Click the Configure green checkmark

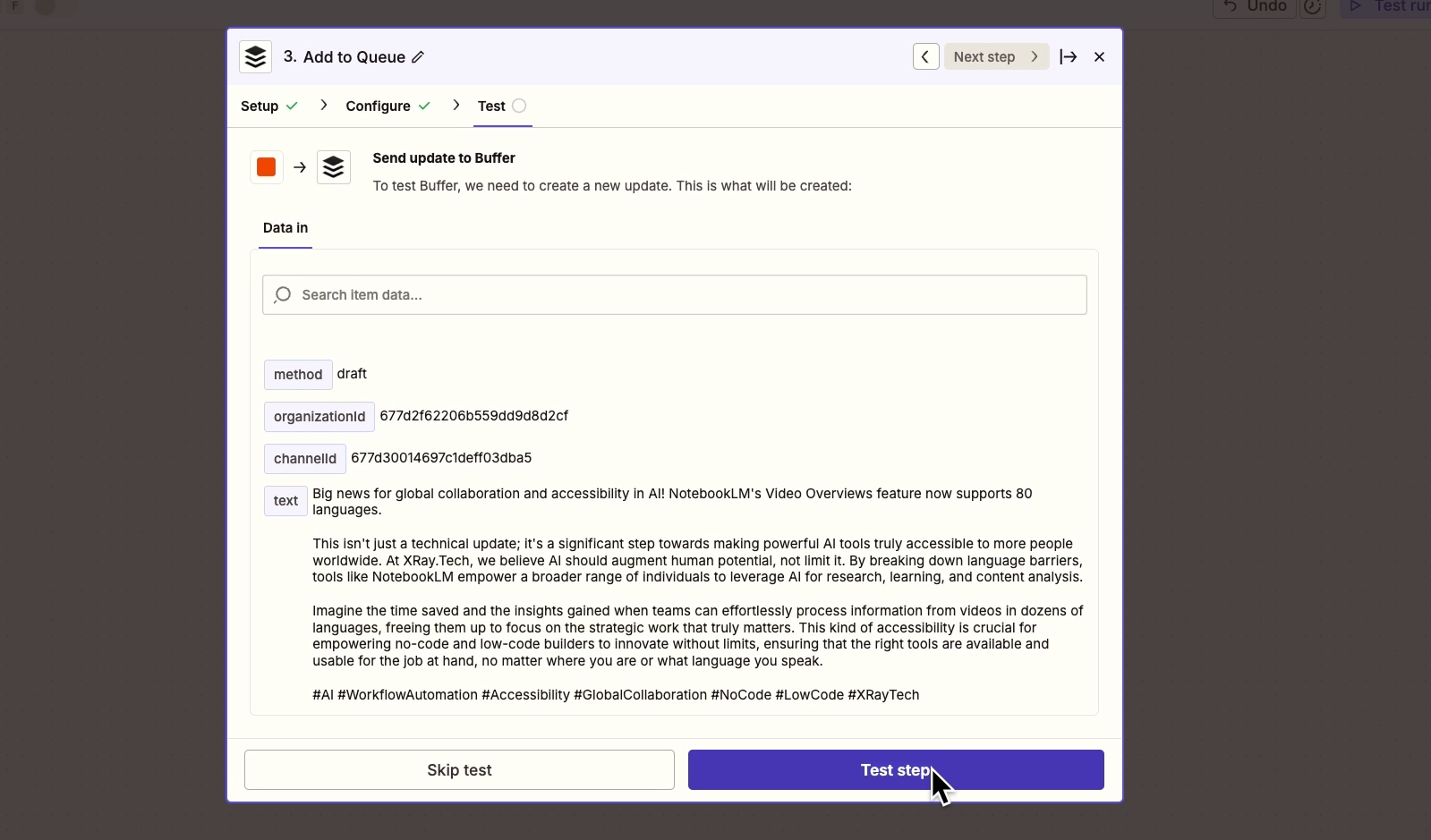click(x=424, y=106)
